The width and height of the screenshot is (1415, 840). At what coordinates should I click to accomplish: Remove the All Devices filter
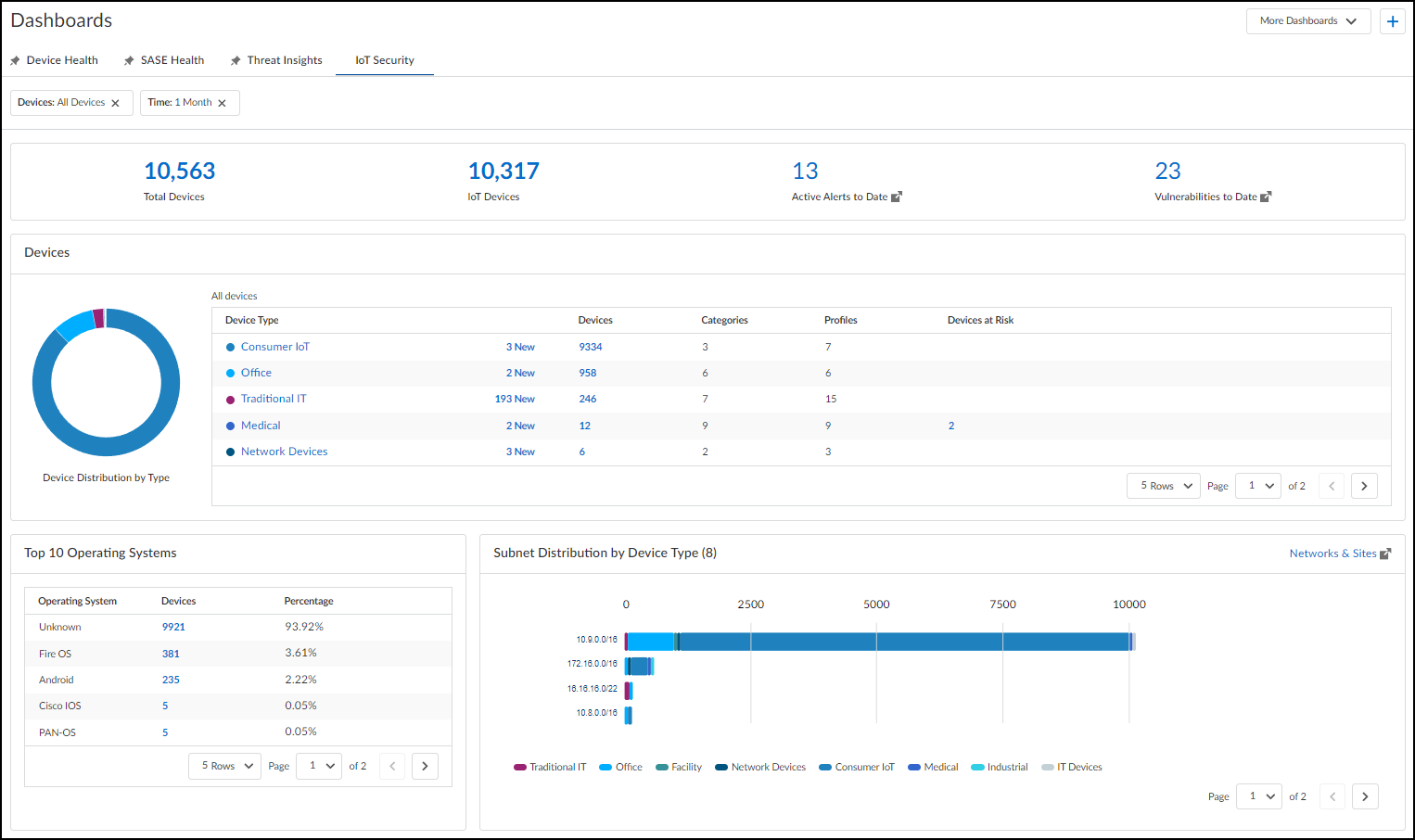[x=116, y=103]
